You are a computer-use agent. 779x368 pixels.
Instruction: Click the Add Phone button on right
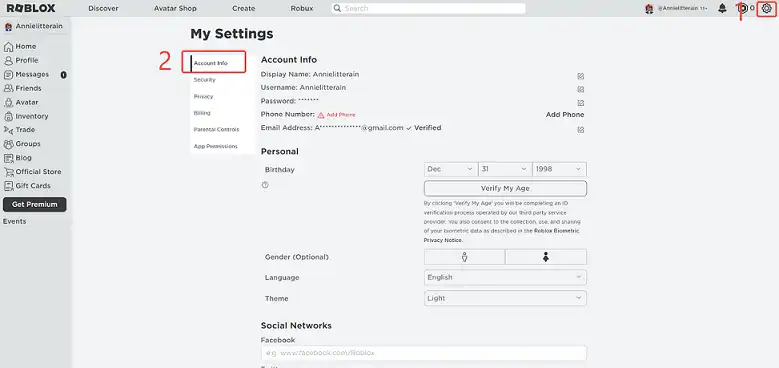(x=565, y=115)
